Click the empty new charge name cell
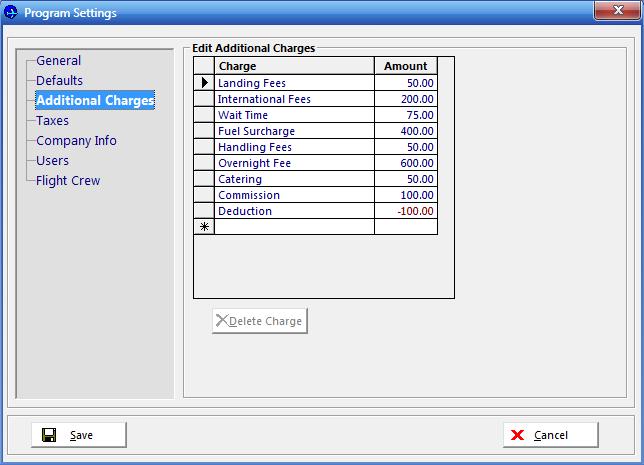 point(294,227)
